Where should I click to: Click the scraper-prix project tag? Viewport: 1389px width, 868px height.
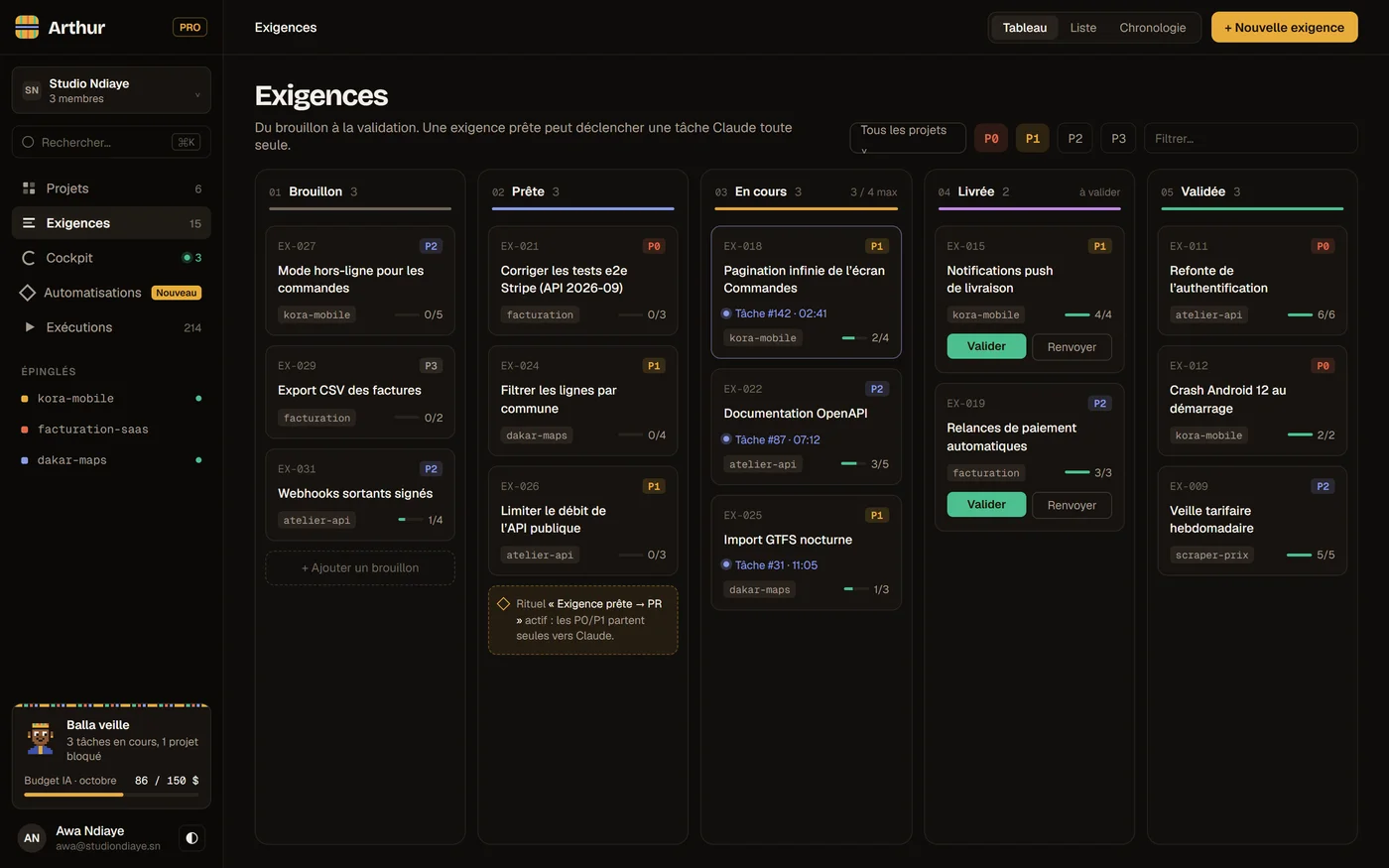[x=1211, y=556]
